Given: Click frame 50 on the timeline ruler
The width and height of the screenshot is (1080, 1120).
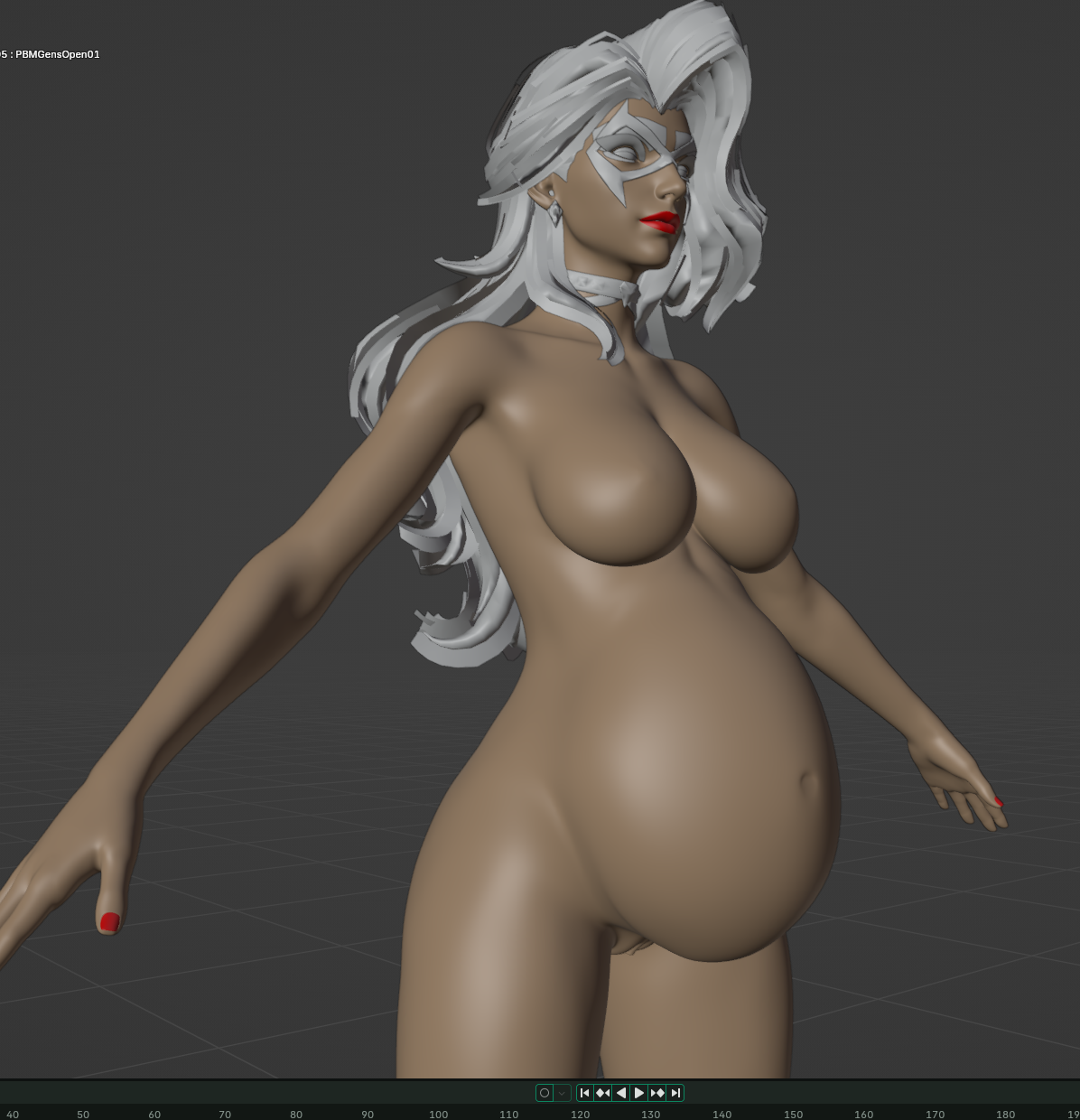Looking at the screenshot, I should click(83, 1114).
